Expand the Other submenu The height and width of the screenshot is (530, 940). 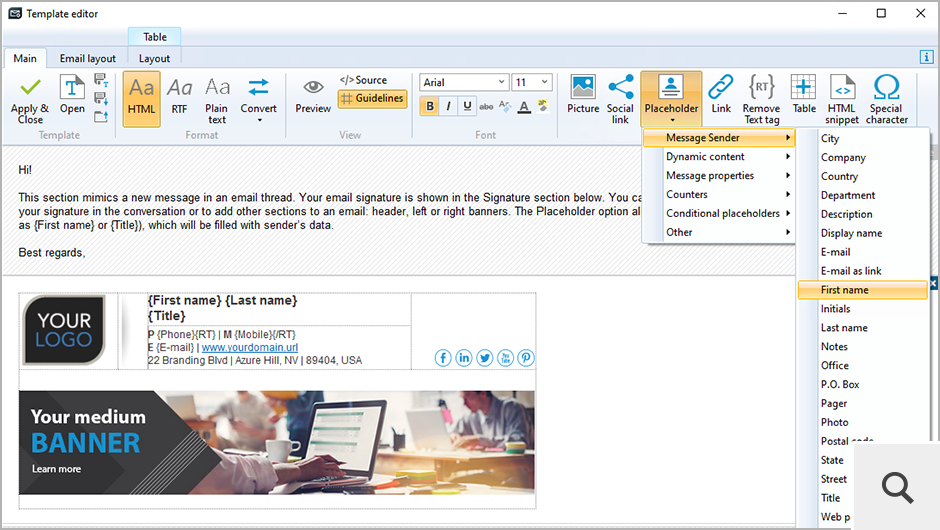pos(719,232)
